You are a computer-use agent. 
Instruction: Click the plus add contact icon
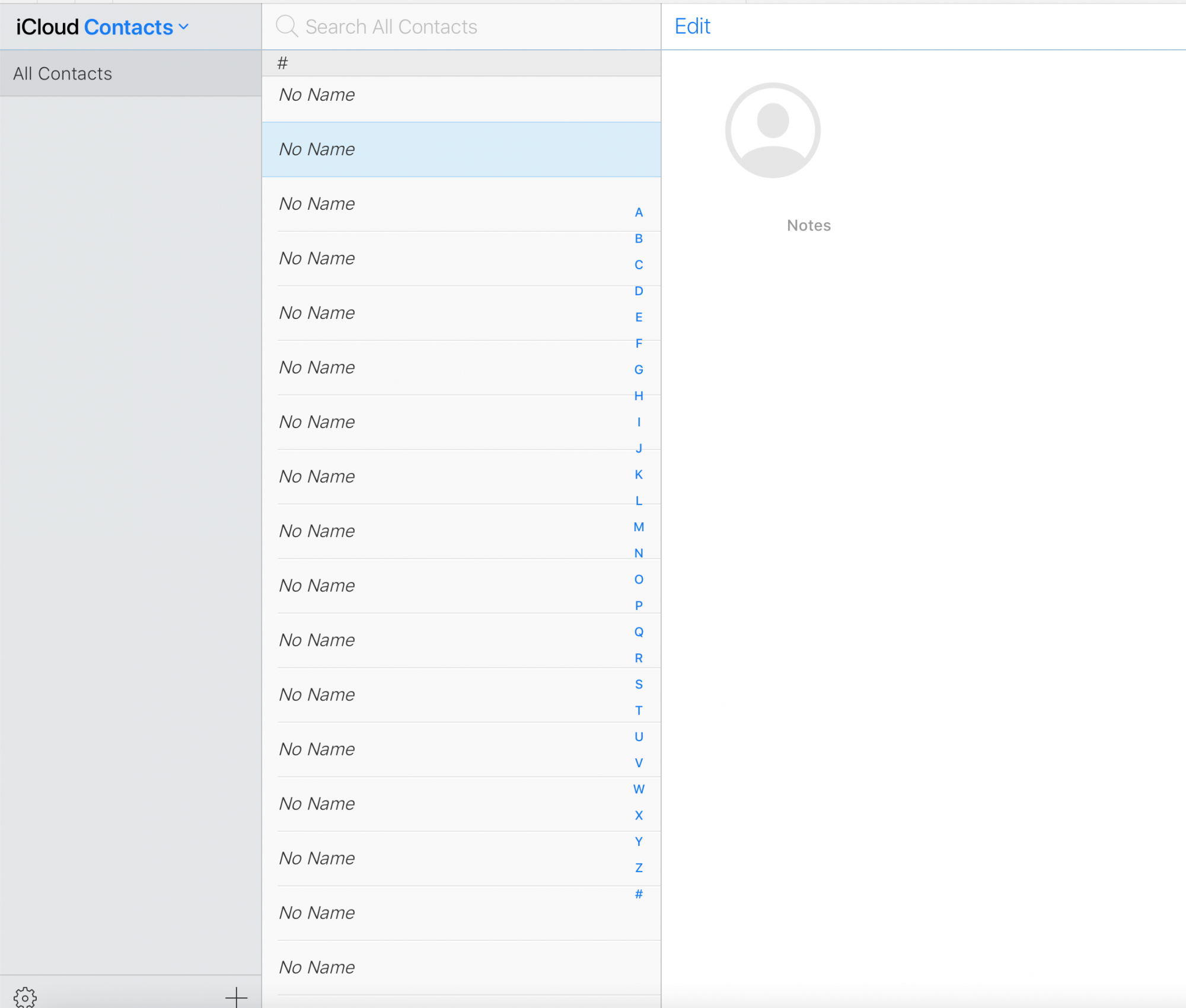[236, 997]
